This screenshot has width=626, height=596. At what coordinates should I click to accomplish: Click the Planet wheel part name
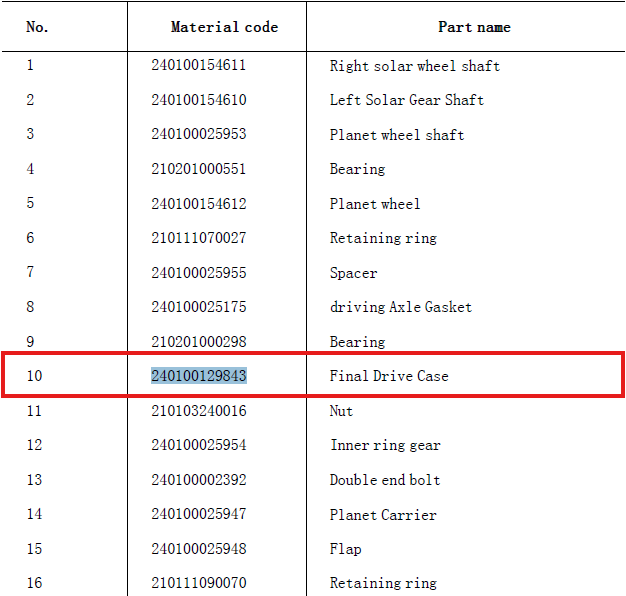374,204
